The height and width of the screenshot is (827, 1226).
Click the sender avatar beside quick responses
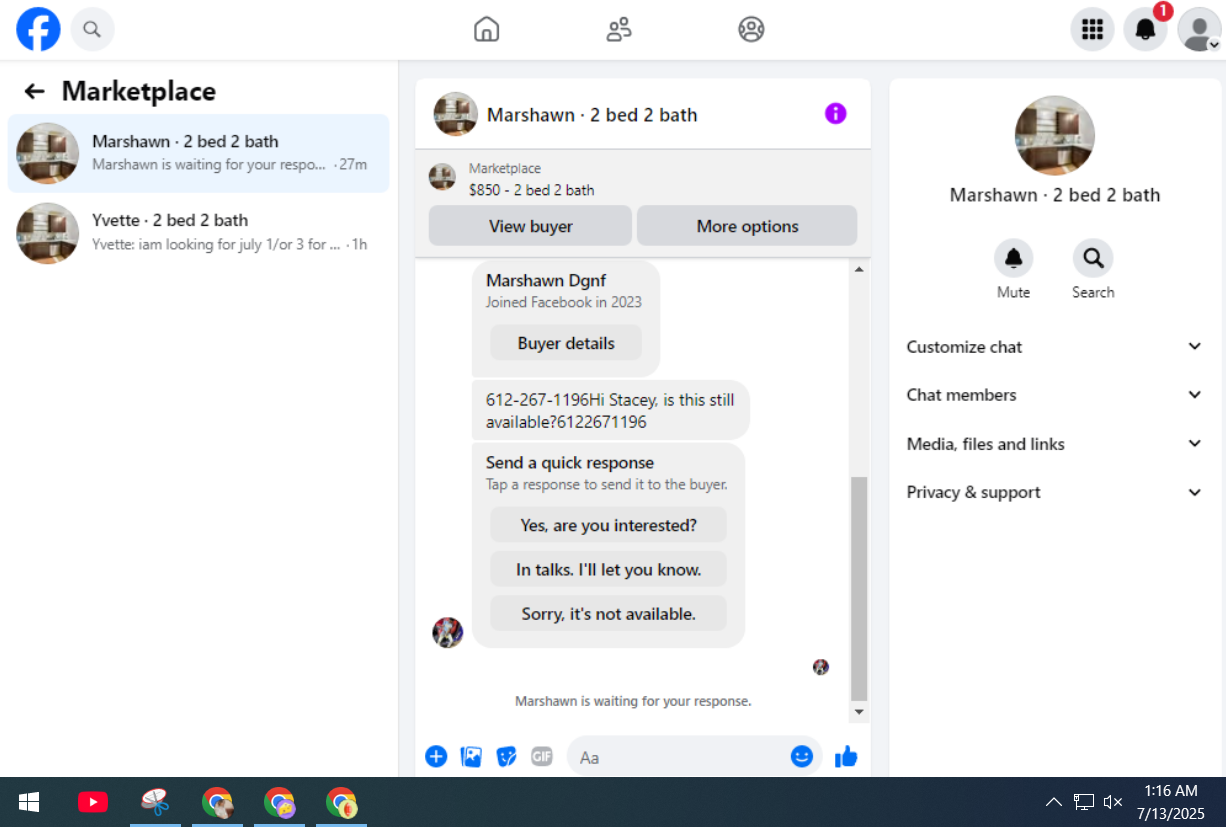click(x=448, y=632)
